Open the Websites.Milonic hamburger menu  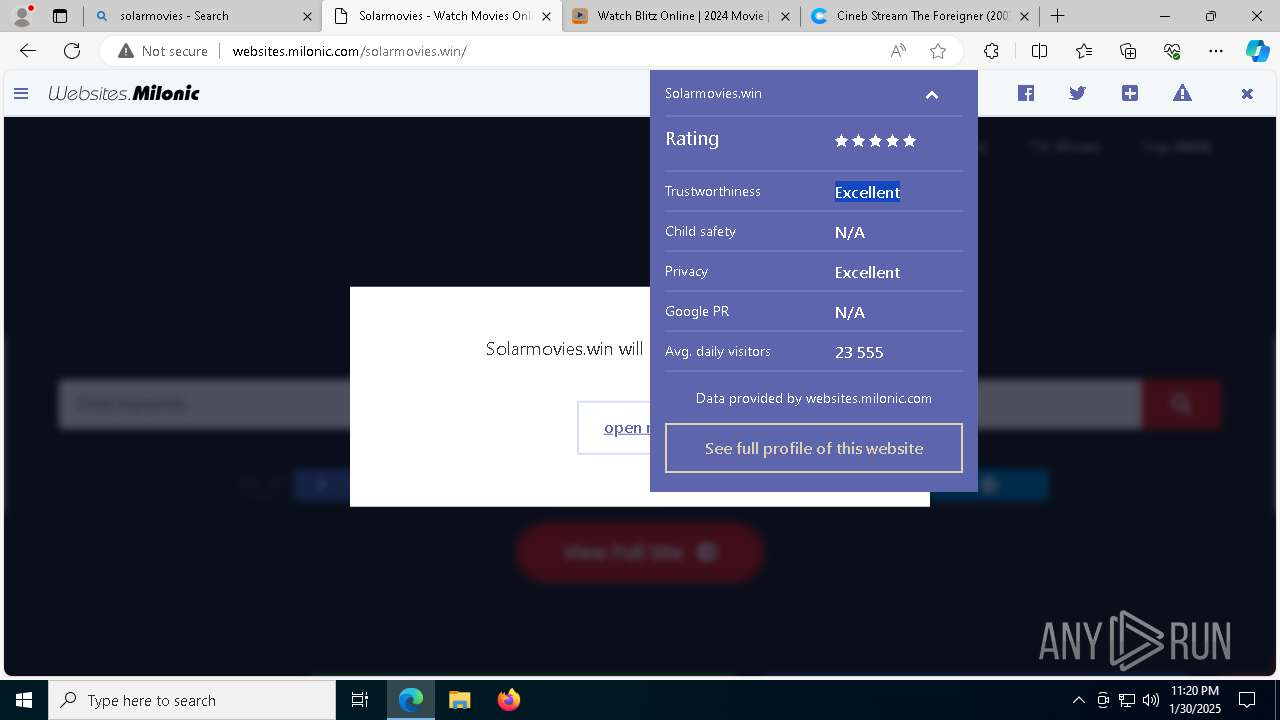click(x=21, y=93)
